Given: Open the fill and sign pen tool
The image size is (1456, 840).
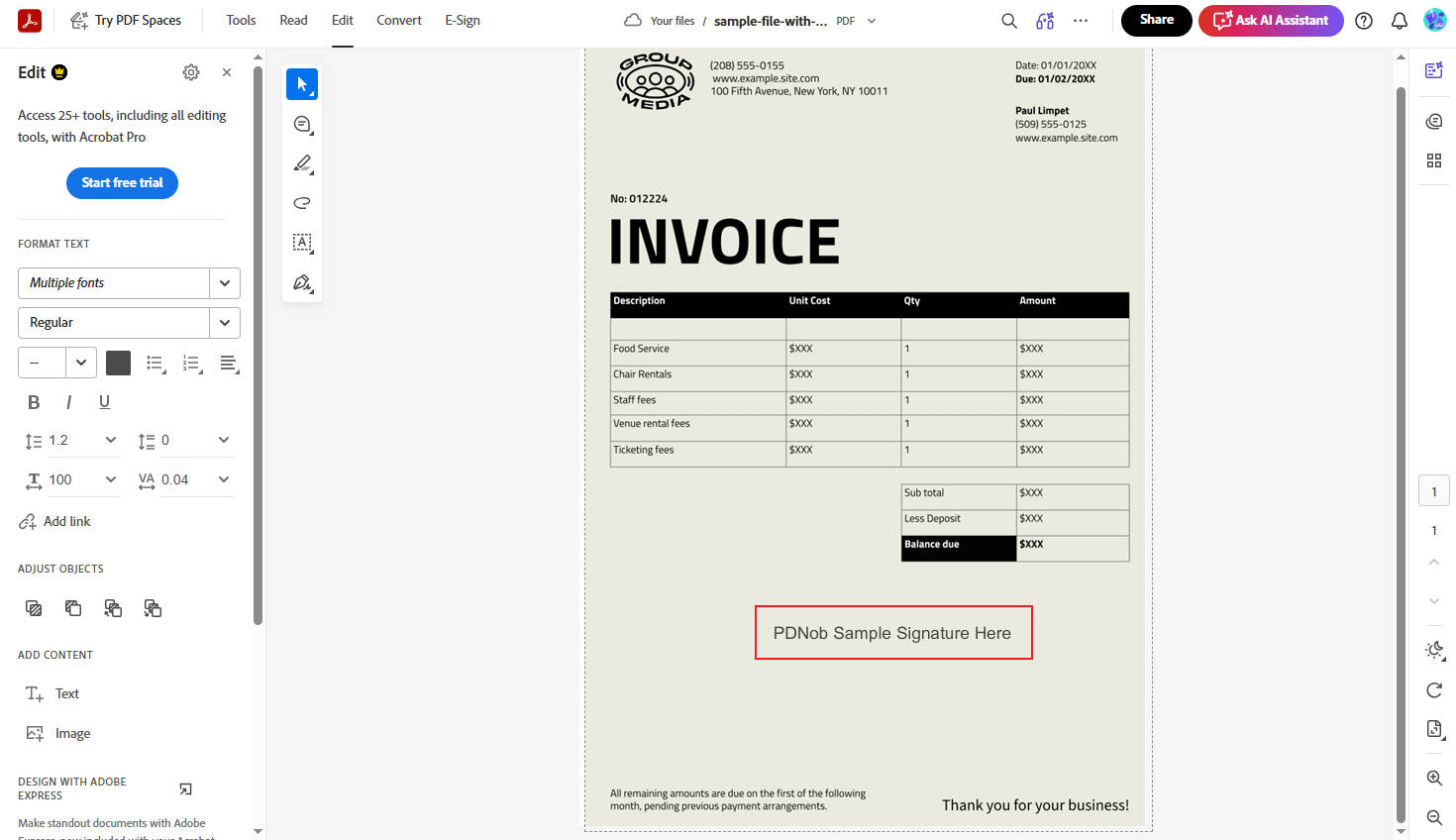Looking at the screenshot, I should pos(302,282).
